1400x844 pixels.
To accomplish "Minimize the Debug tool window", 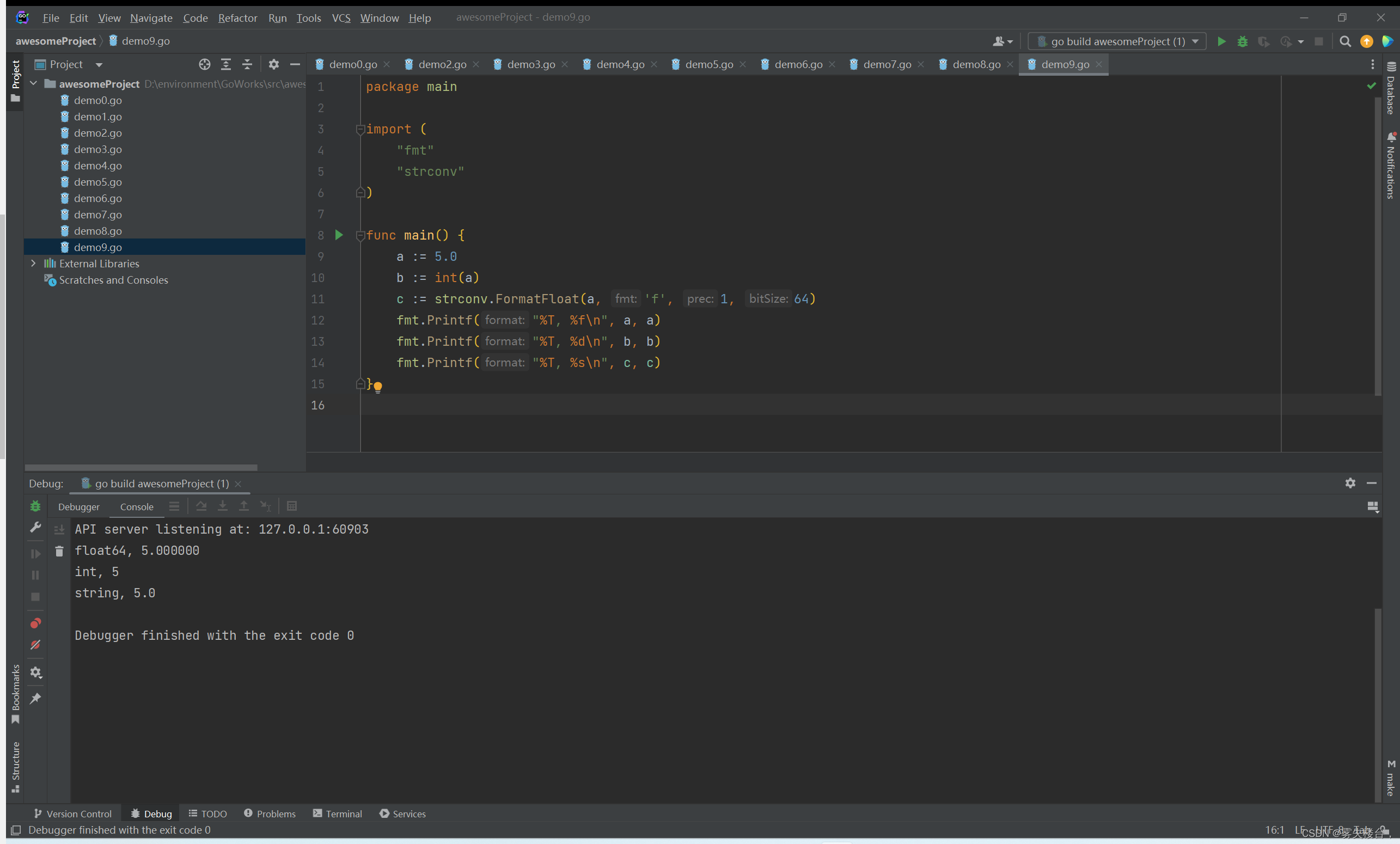I will coord(1372,483).
